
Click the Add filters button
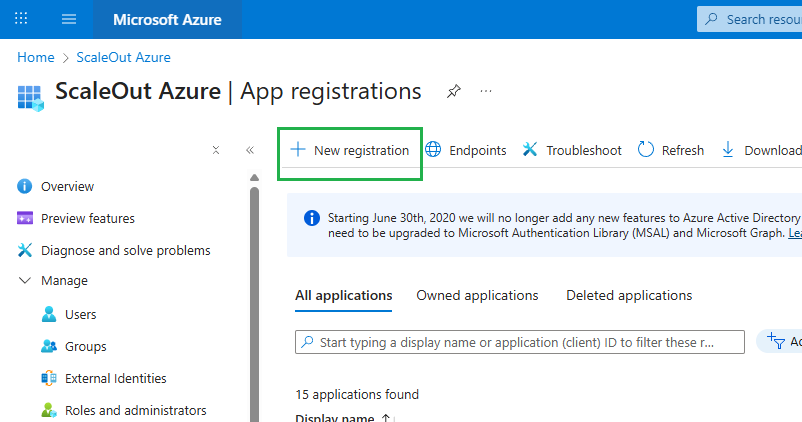point(780,341)
